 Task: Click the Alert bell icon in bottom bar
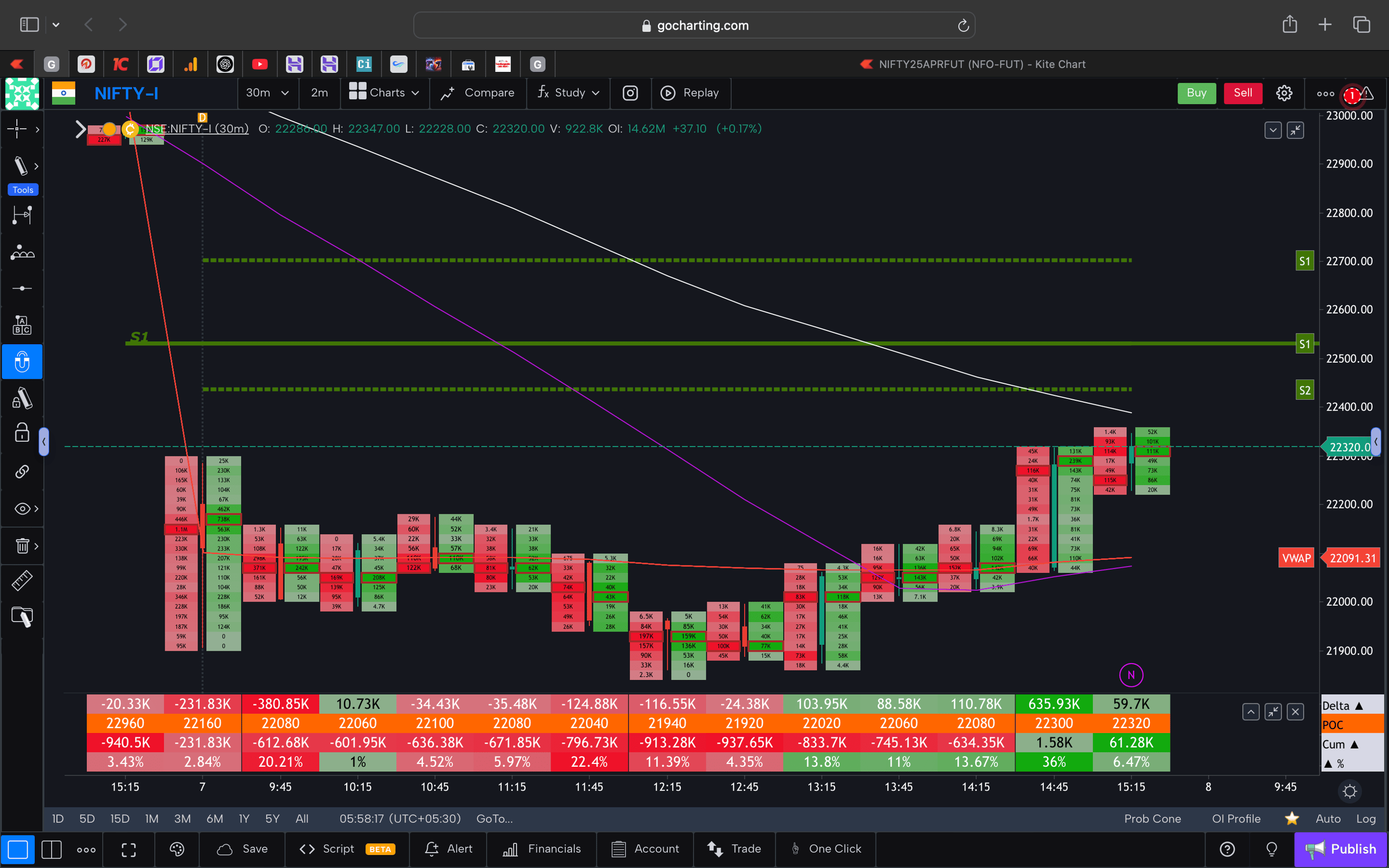pos(431,849)
